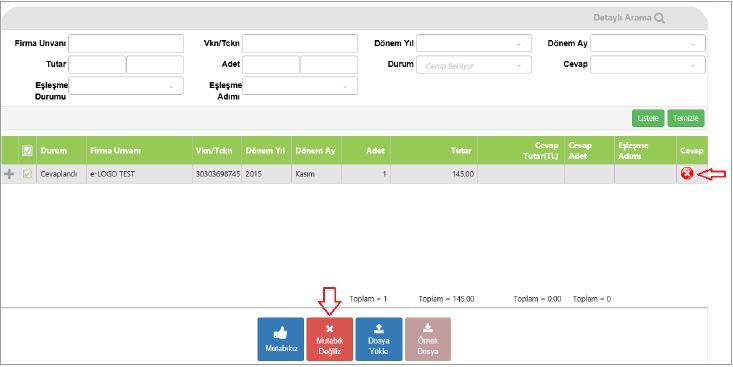Screen dimensions: 733x367
Task: Sort by the Vkn/Tckn column header
Action: tap(217, 151)
